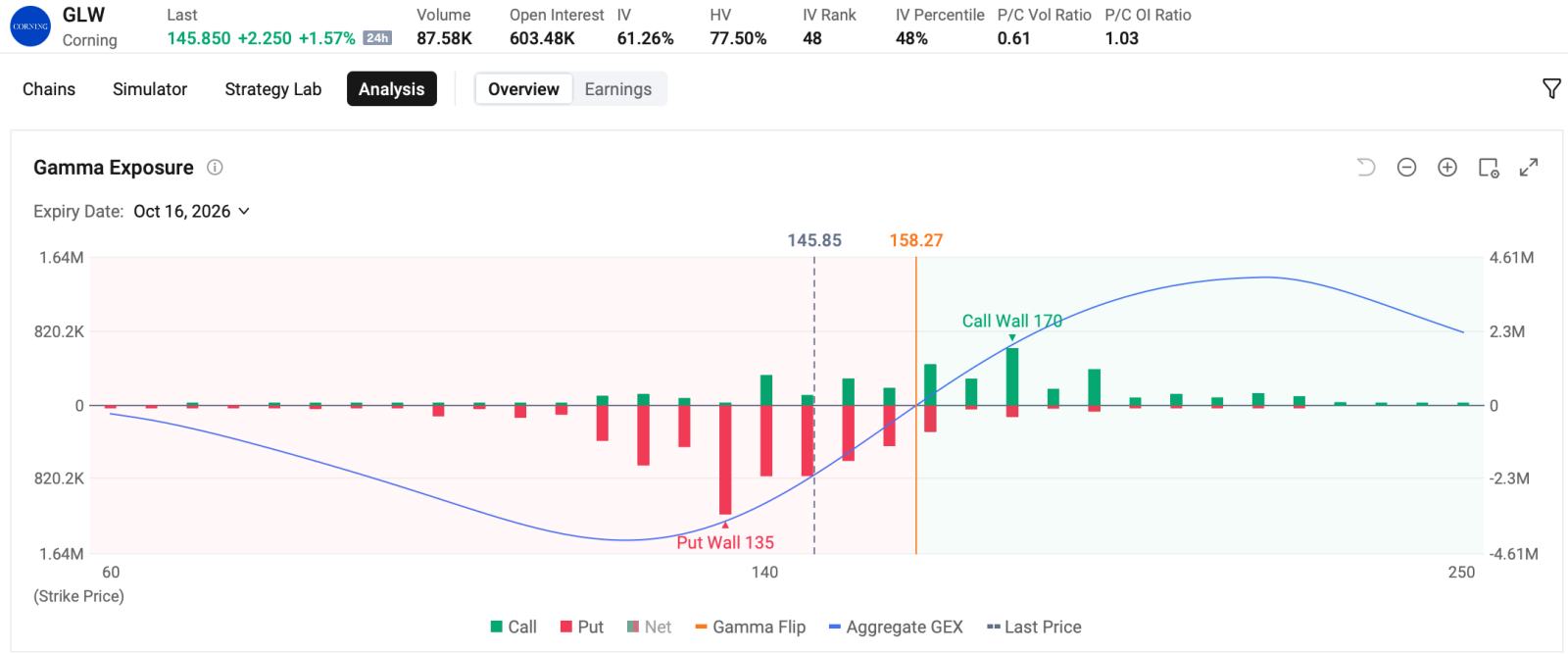Undo chart zoom with the reset arrow

1365,168
